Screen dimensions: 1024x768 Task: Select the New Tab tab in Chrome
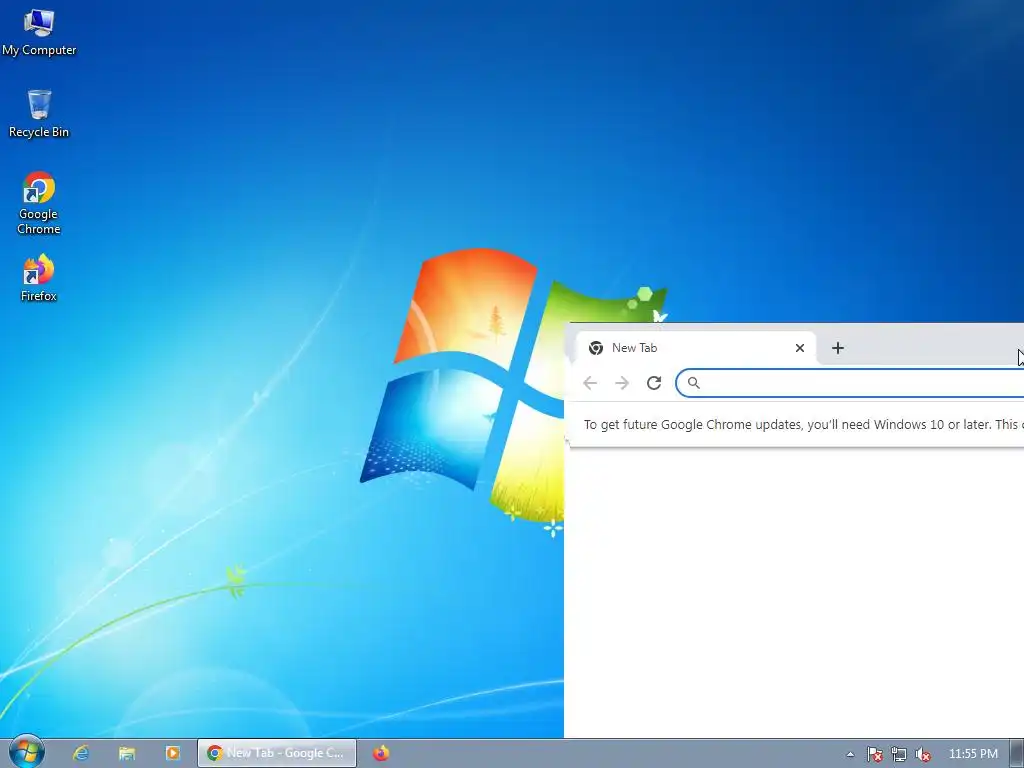click(x=696, y=348)
